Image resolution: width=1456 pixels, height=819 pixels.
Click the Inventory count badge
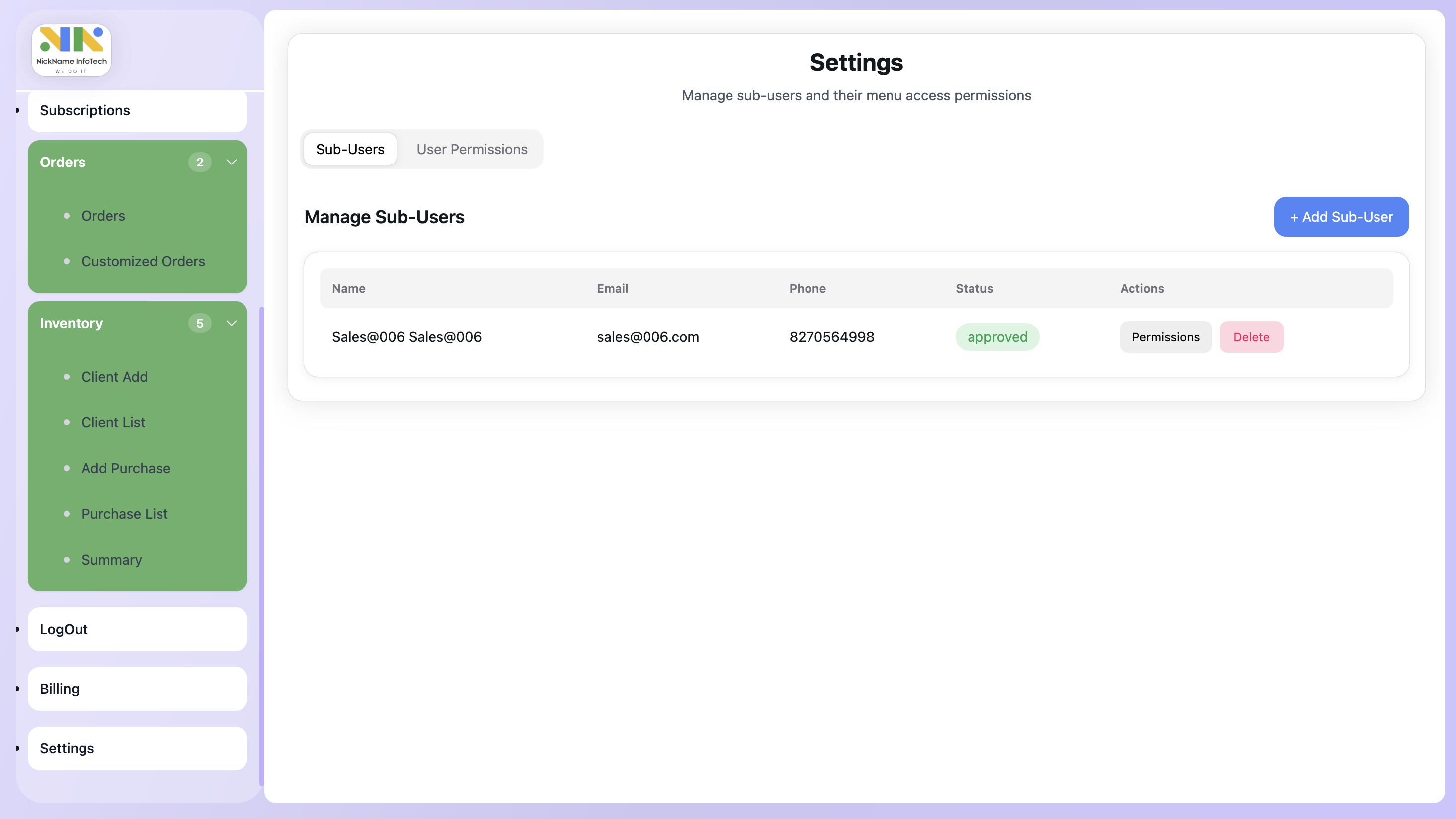click(200, 324)
